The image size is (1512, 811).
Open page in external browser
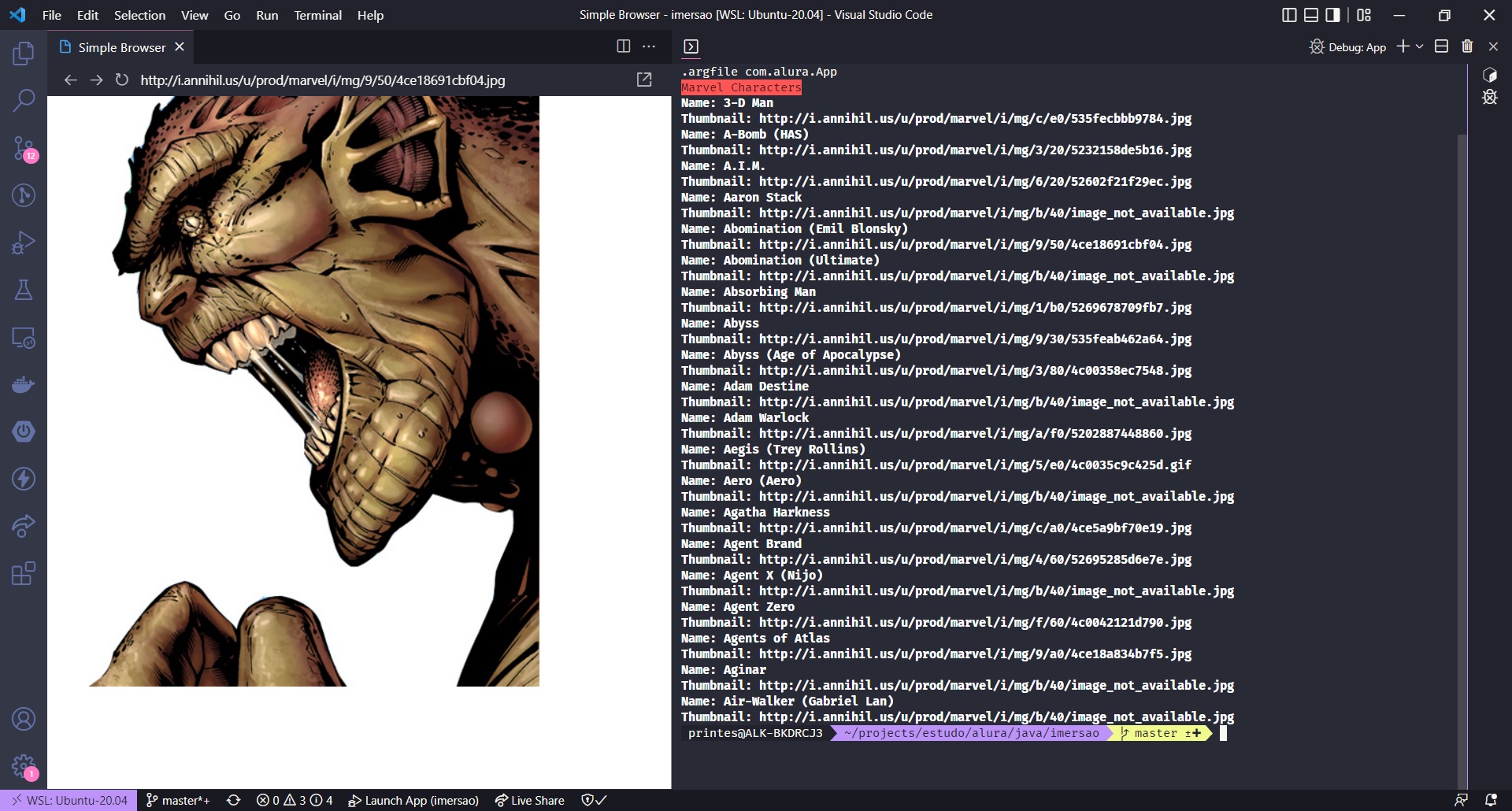[x=644, y=80]
